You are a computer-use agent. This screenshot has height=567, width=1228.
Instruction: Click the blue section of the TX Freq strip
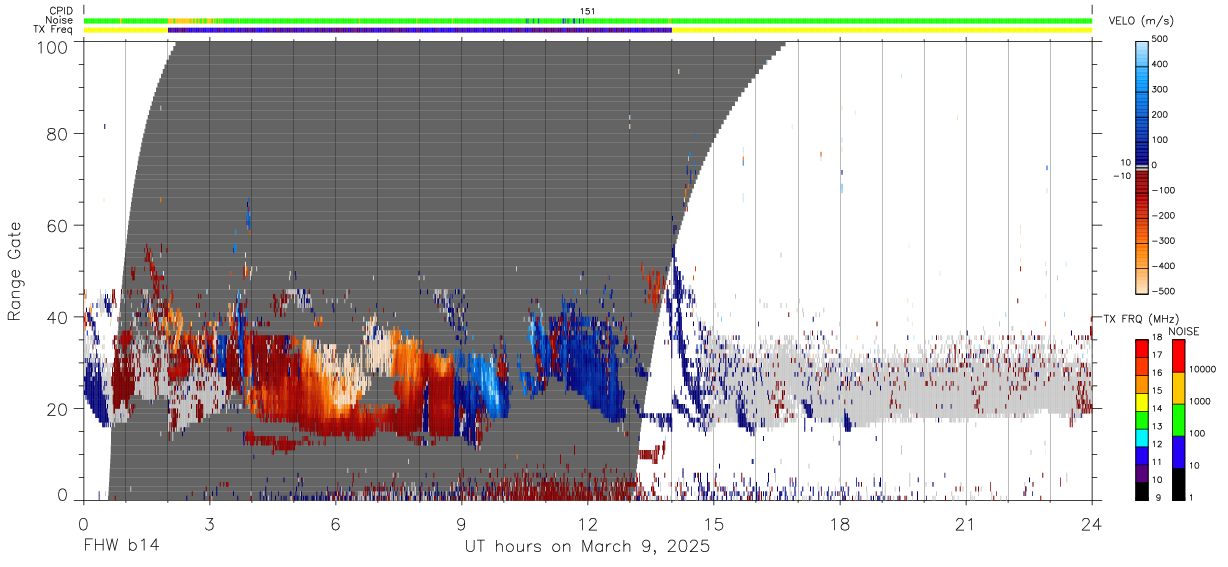pyautogui.click(x=420, y=30)
